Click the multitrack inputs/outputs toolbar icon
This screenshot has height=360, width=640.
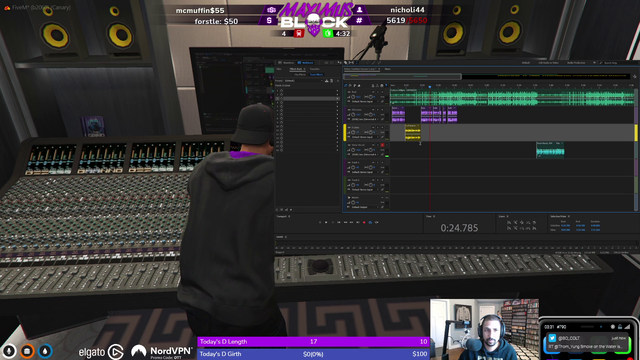(x=346, y=86)
